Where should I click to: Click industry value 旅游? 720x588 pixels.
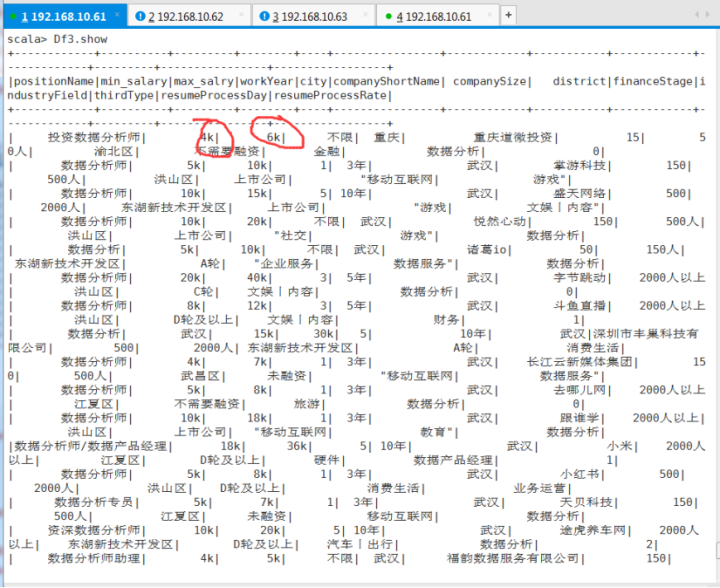[307, 404]
